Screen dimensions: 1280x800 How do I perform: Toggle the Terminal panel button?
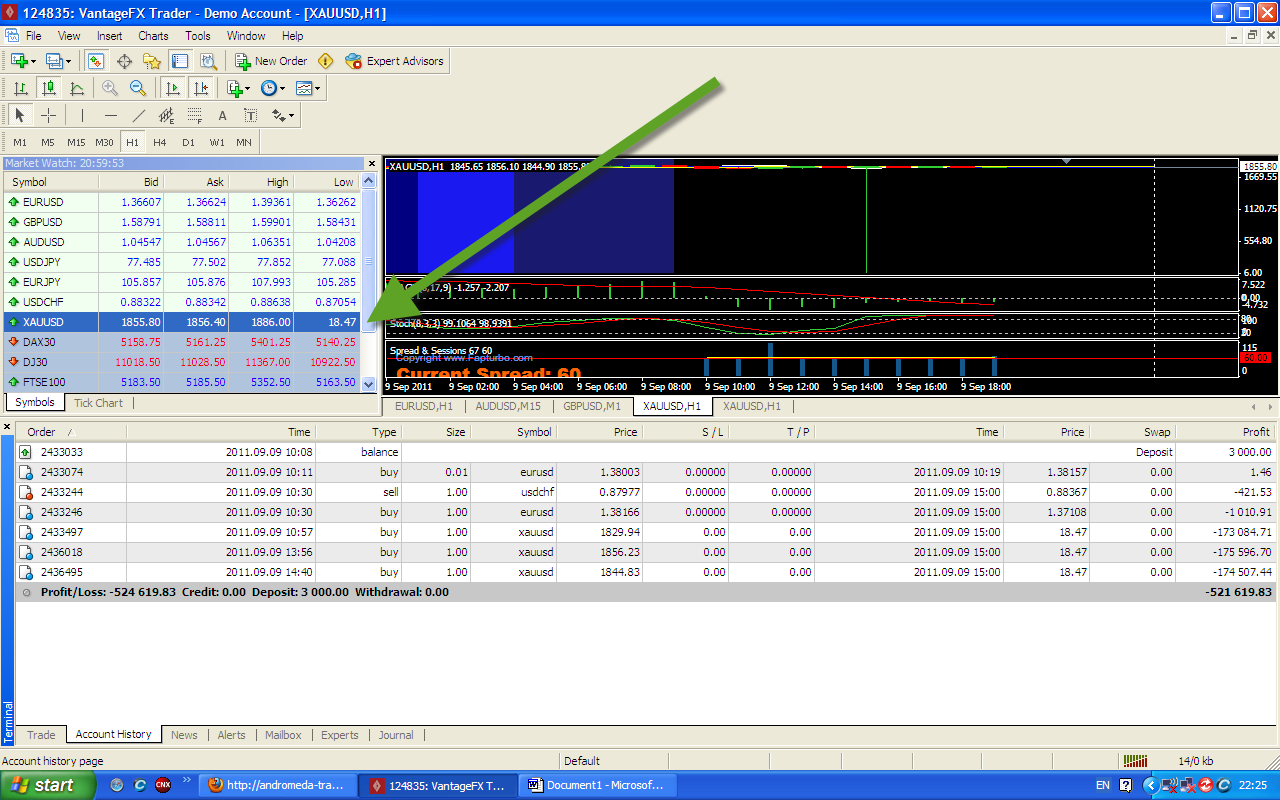click(x=179, y=61)
